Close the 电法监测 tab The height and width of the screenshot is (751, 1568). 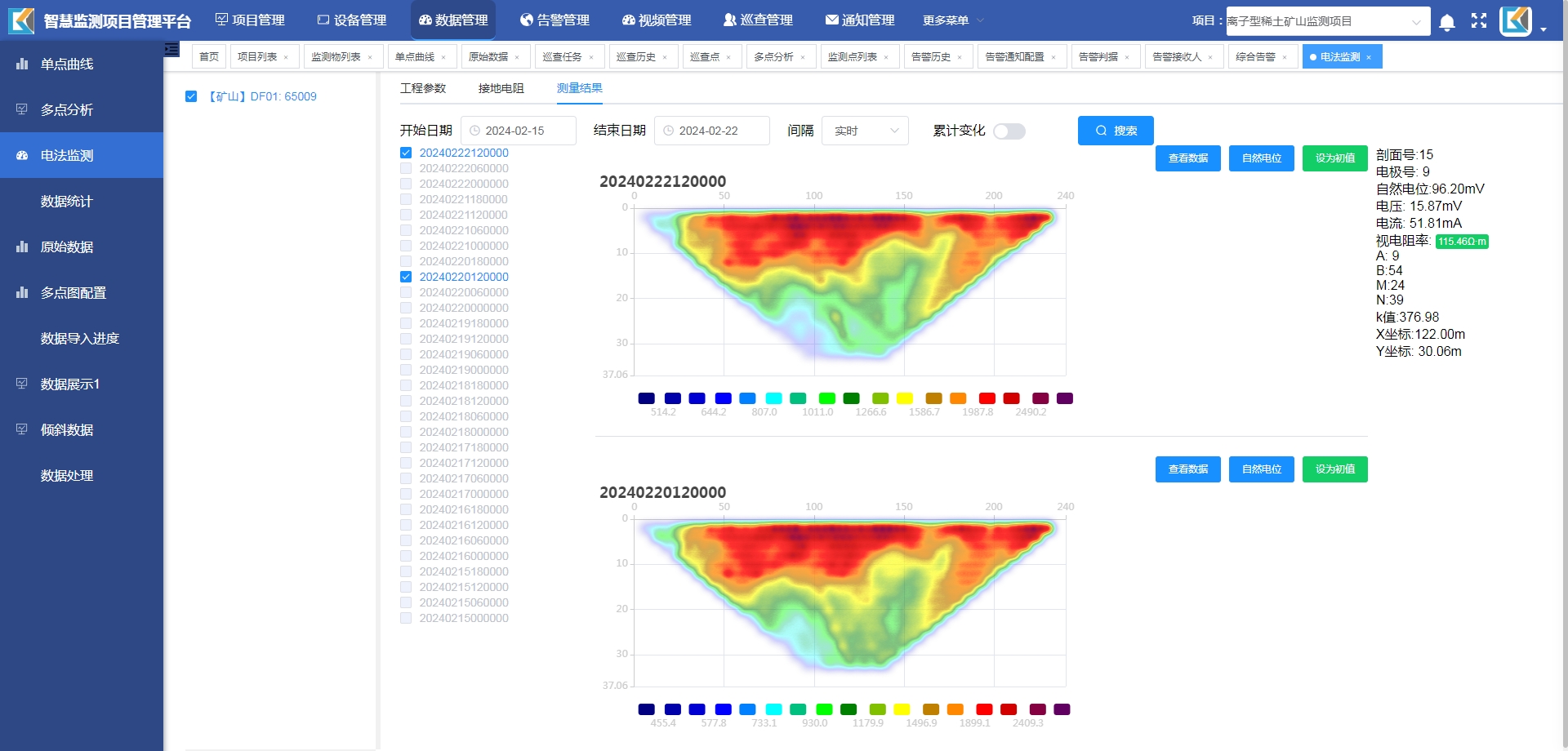(1369, 57)
